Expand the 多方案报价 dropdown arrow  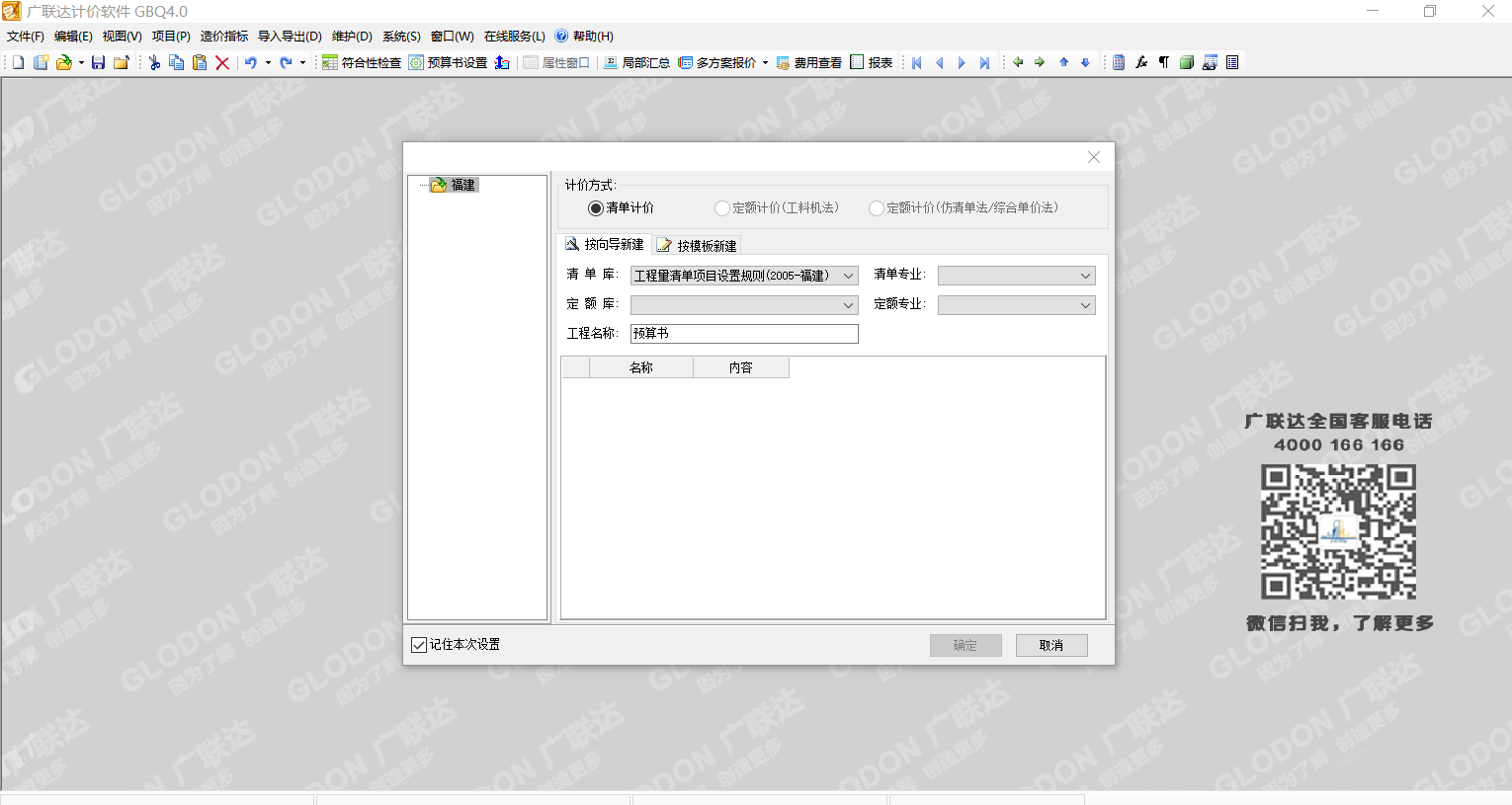765,62
